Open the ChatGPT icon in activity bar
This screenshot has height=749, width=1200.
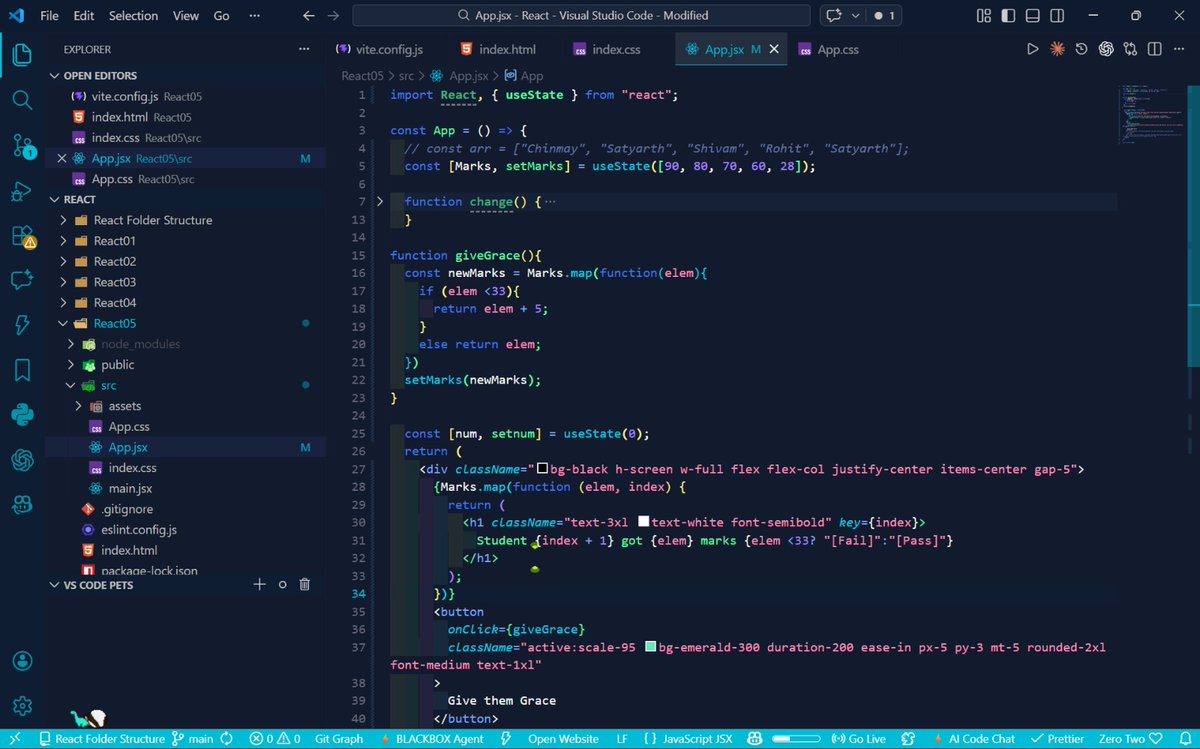point(22,460)
